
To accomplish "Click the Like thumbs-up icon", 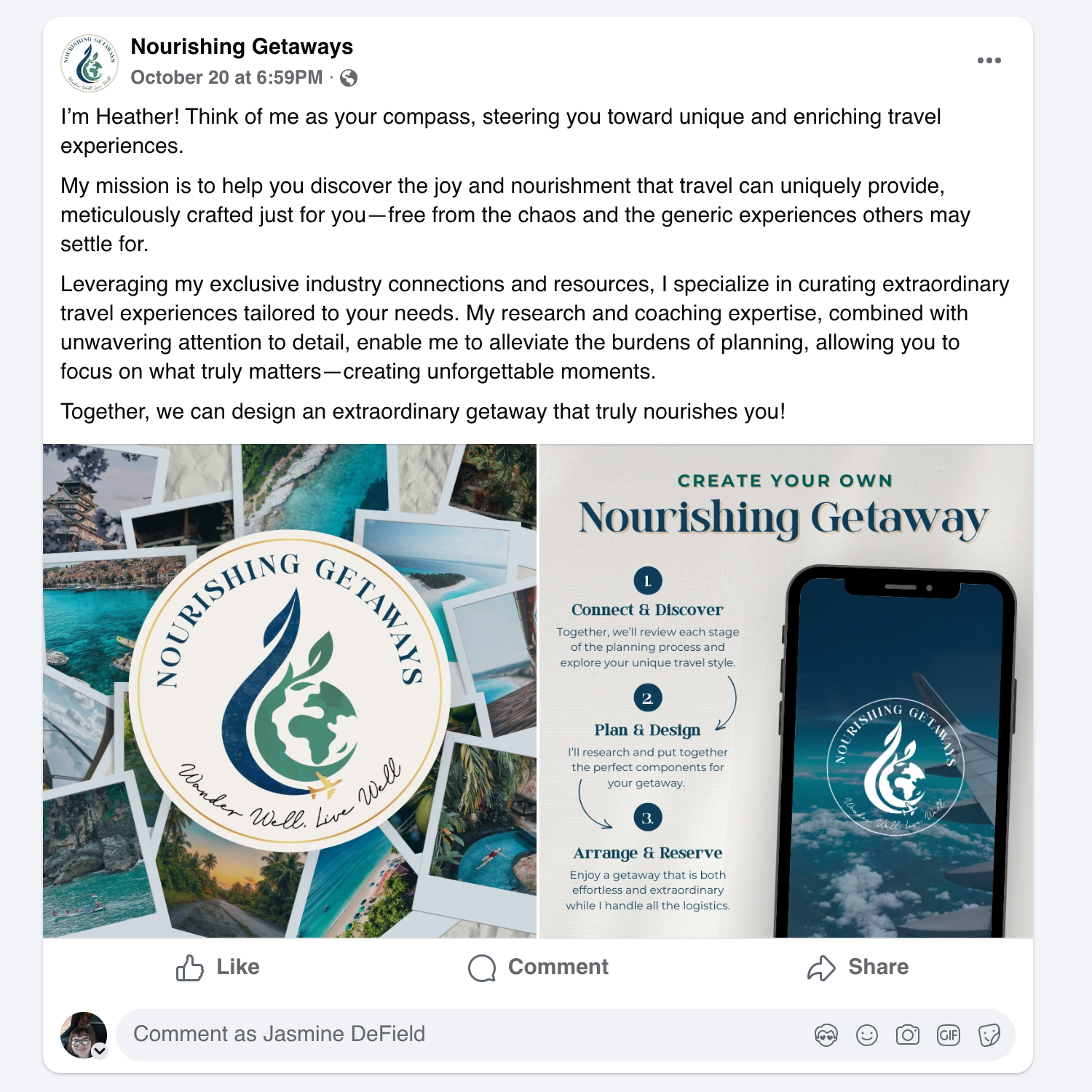I will (189, 968).
